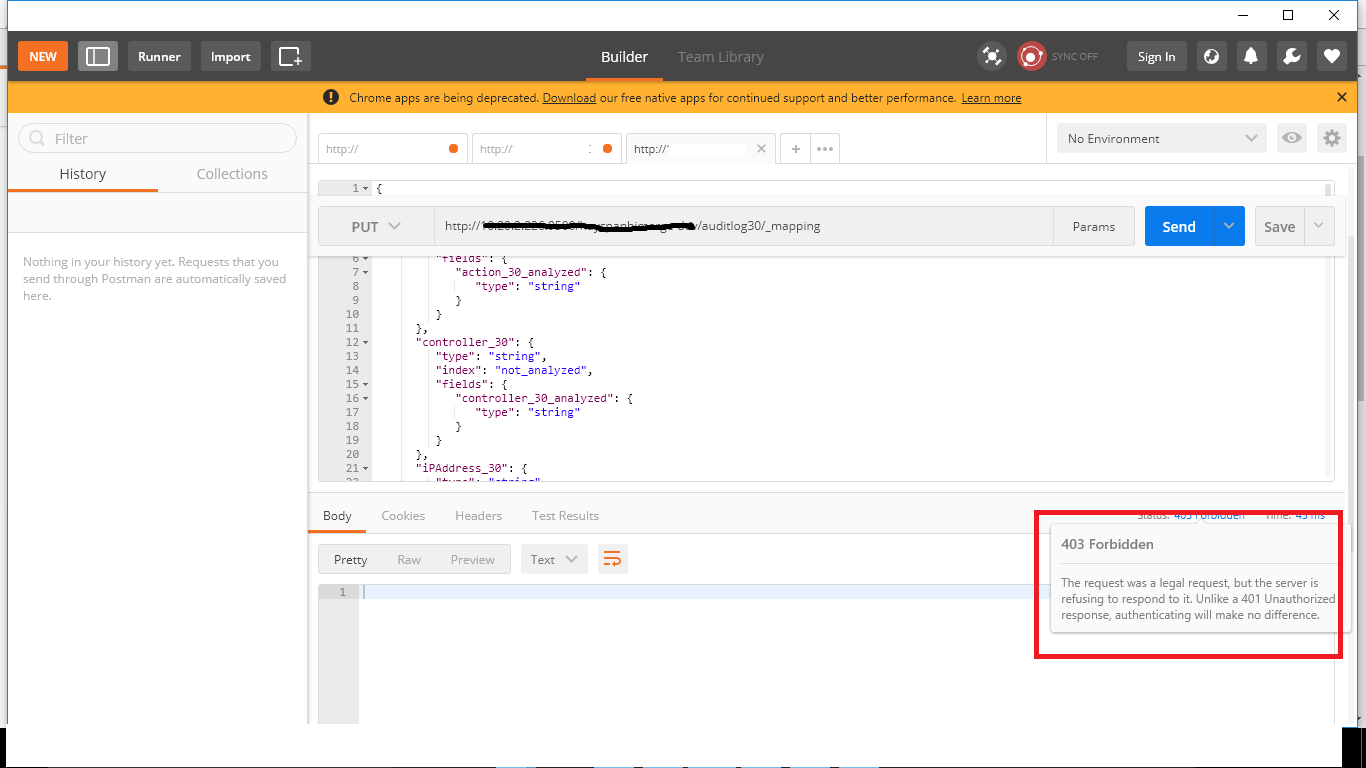Dismiss the Chrome apps deprecation banner
Image resolution: width=1366 pixels, height=768 pixels.
coord(1342,97)
